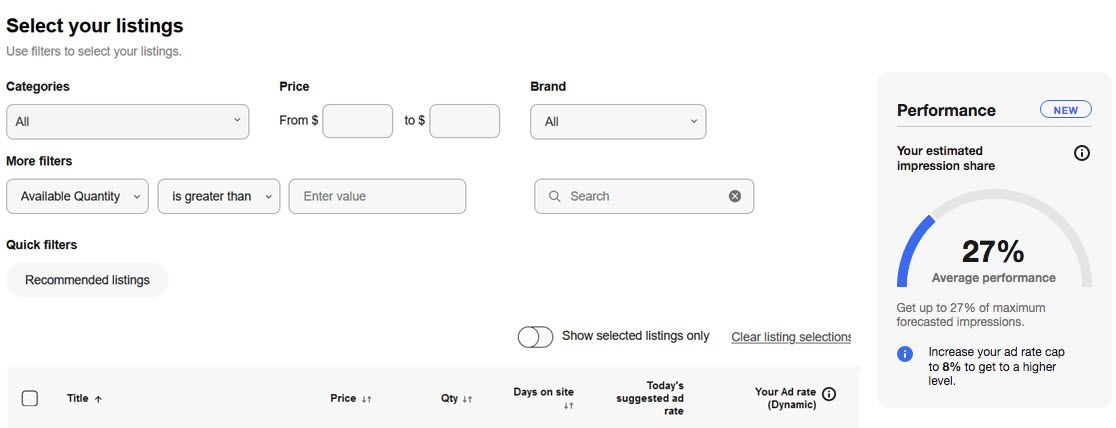Click the info icon next to Your Ad rate
The height and width of the screenshot is (428, 1116).
click(x=829, y=394)
